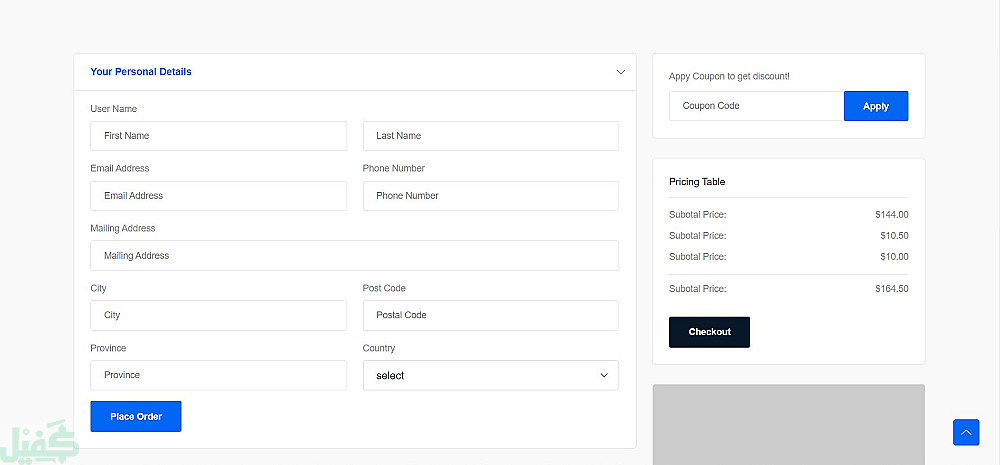Click the Pricing Table title
The image size is (1000, 465).
click(x=697, y=182)
